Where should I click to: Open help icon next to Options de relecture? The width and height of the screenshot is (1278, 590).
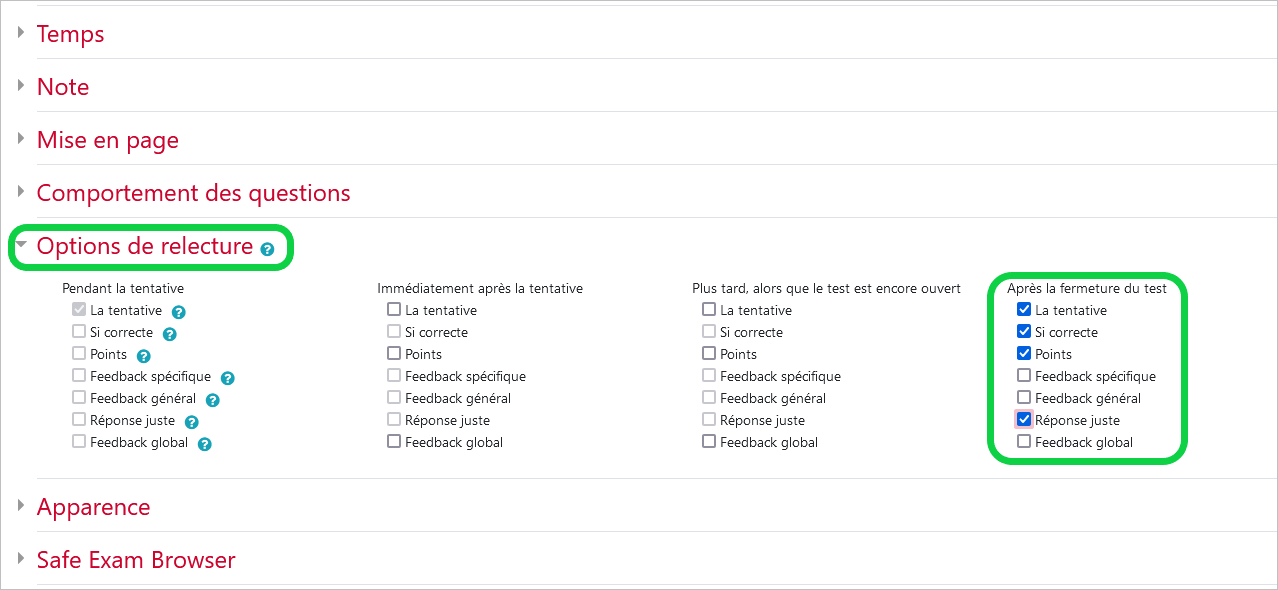click(x=267, y=249)
